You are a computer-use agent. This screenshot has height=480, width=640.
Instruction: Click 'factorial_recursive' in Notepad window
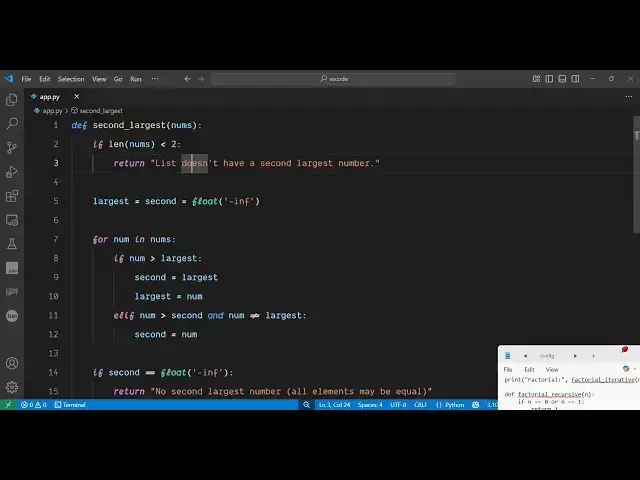coord(549,394)
